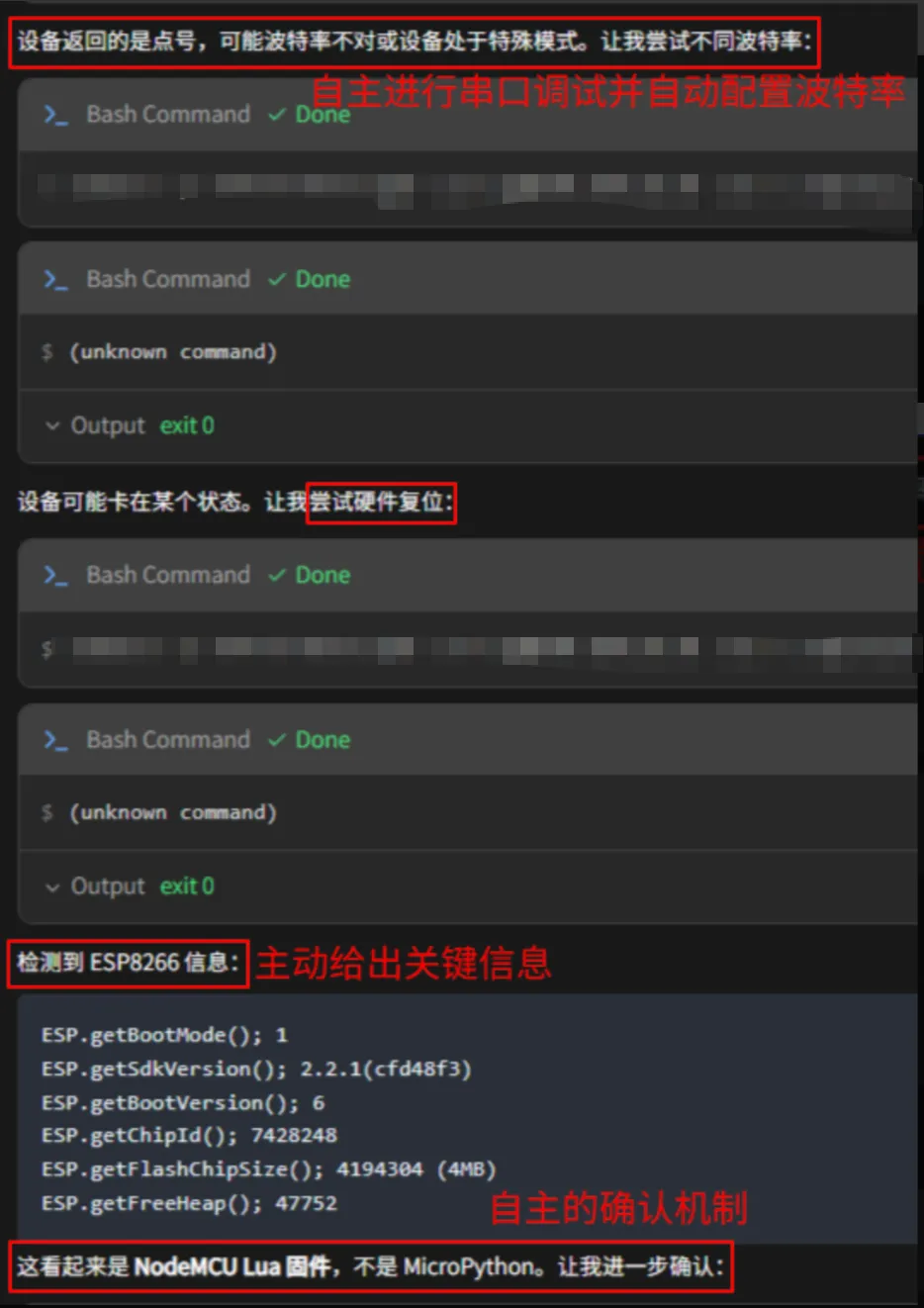This screenshot has height=1308, width=924.
Task: Click Done checkmark below the 尝试硬件复位 line
Action: pyautogui.click(x=277, y=576)
